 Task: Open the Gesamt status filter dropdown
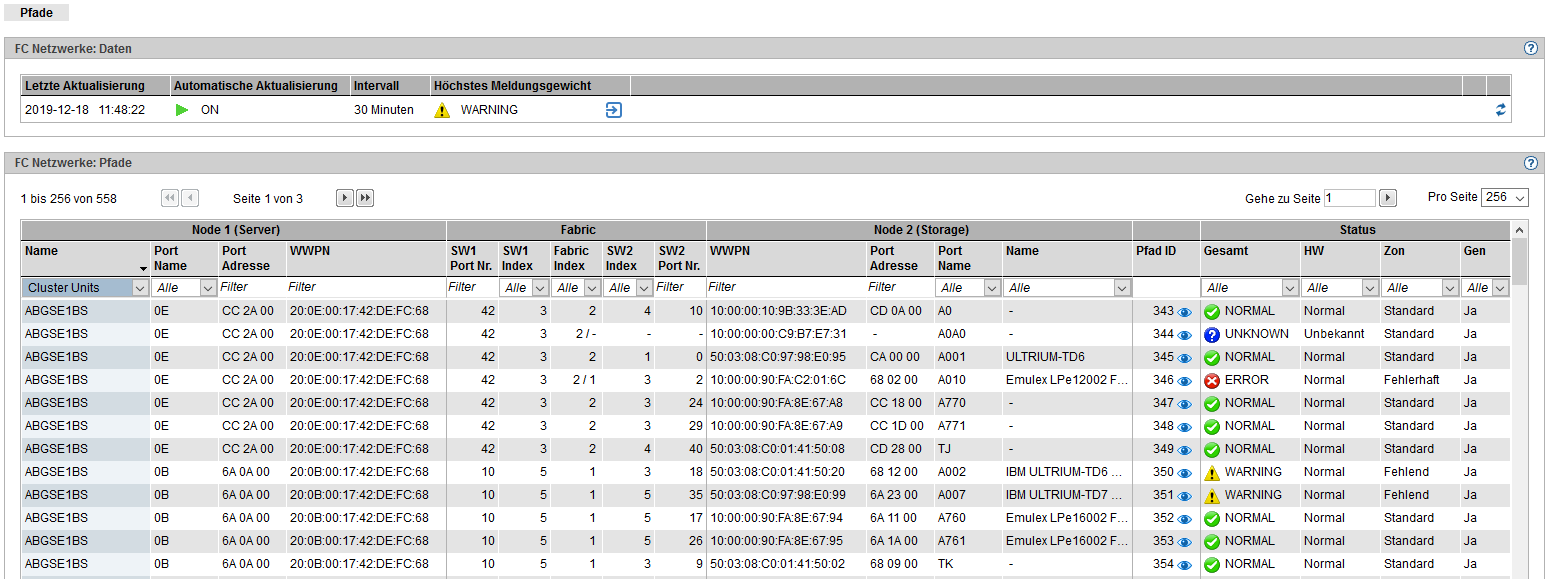point(1249,288)
